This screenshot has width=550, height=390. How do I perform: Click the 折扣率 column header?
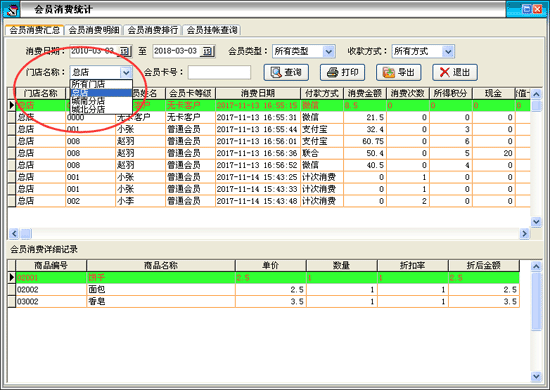click(412, 265)
